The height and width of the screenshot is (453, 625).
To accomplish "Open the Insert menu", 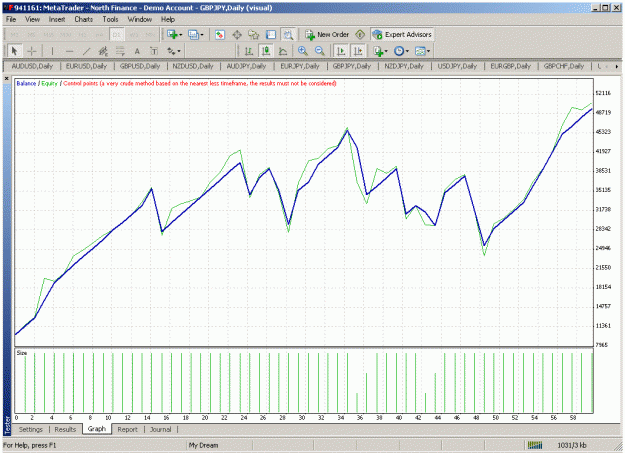I will (x=57, y=19).
